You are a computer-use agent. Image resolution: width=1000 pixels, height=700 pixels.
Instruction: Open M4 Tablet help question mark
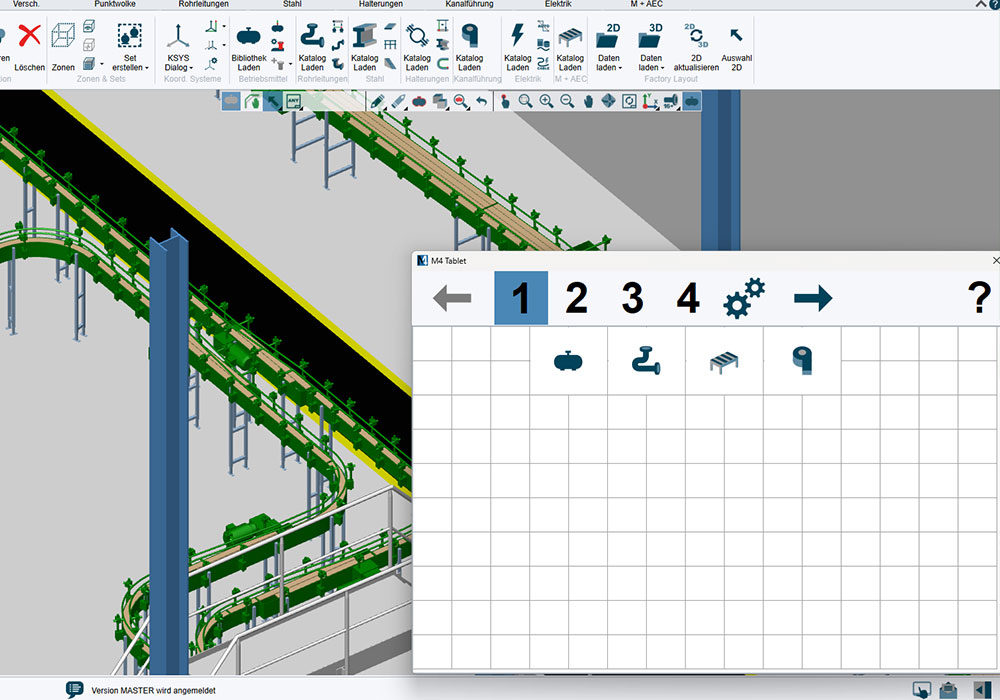pos(979,298)
